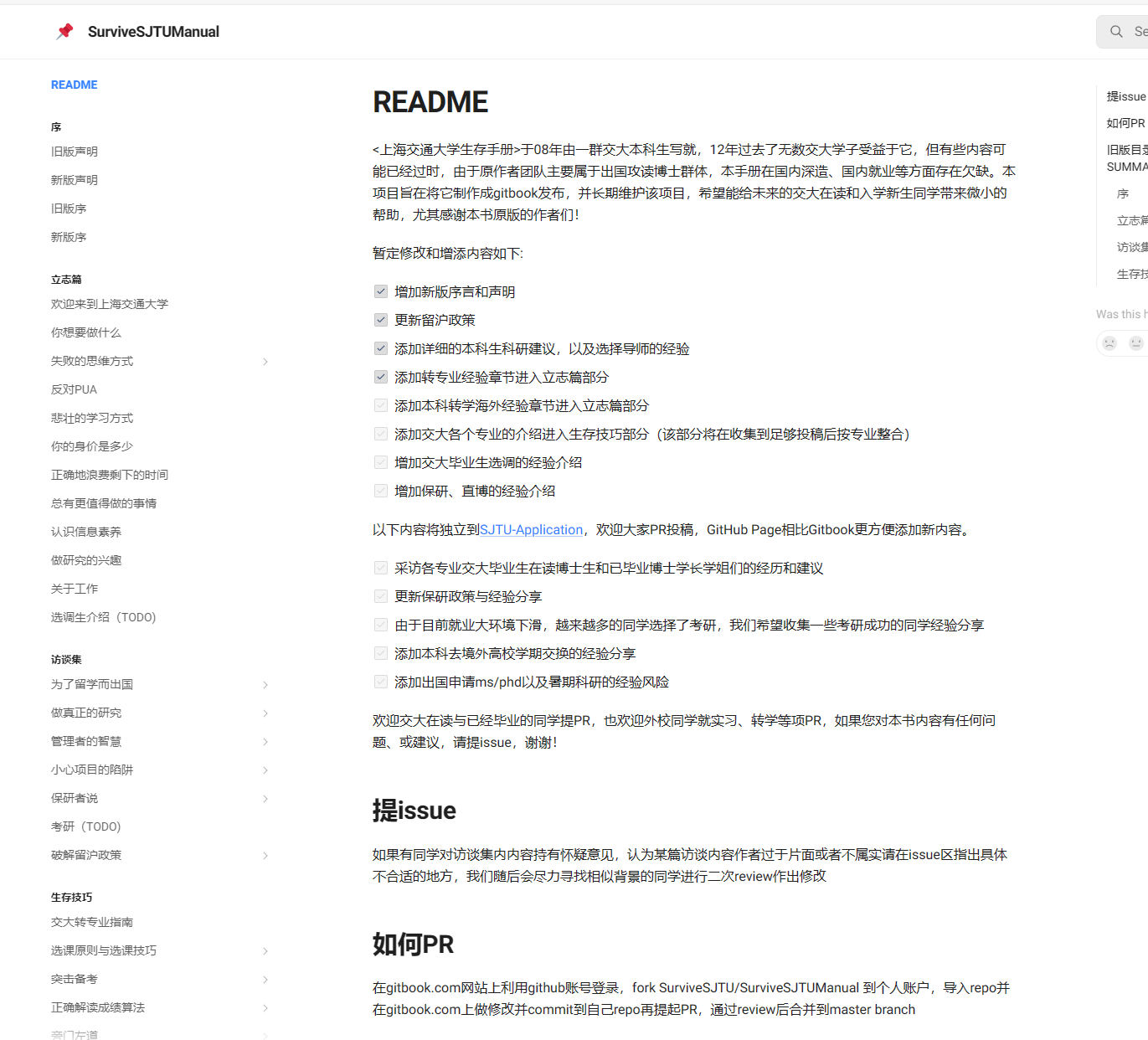The image size is (1148, 1040).
Task: Open README in the sidebar
Action: coord(75,85)
